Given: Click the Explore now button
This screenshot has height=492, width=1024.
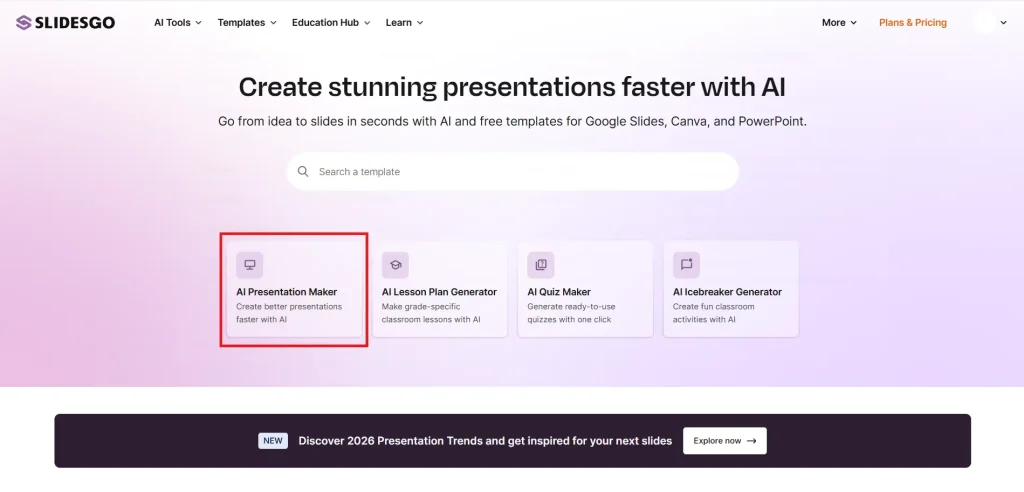Looking at the screenshot, I should pos(725,441).
